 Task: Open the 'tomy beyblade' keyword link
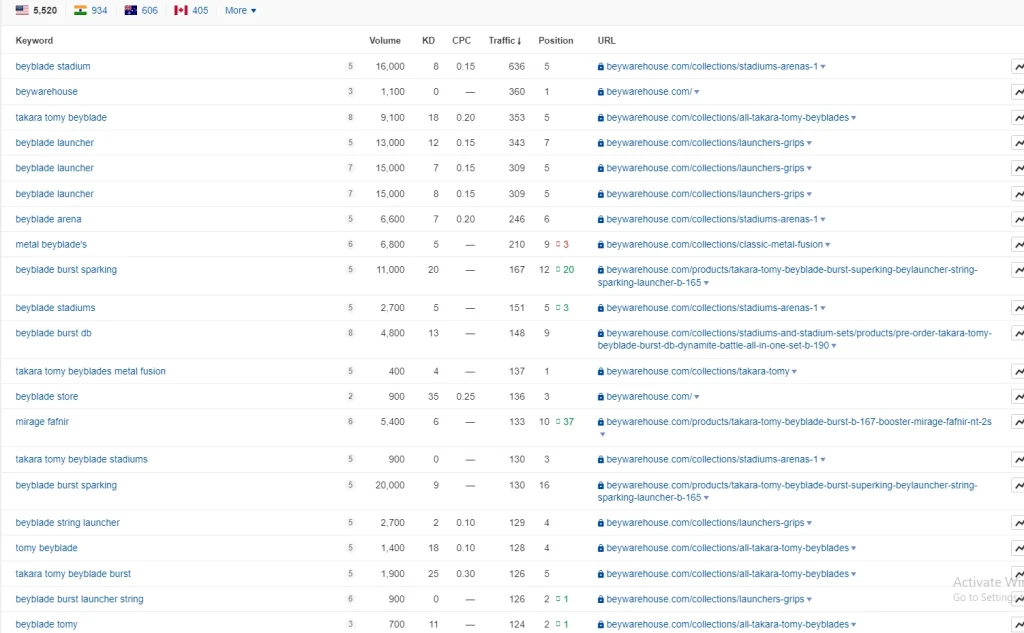click(x=46, y=548)
